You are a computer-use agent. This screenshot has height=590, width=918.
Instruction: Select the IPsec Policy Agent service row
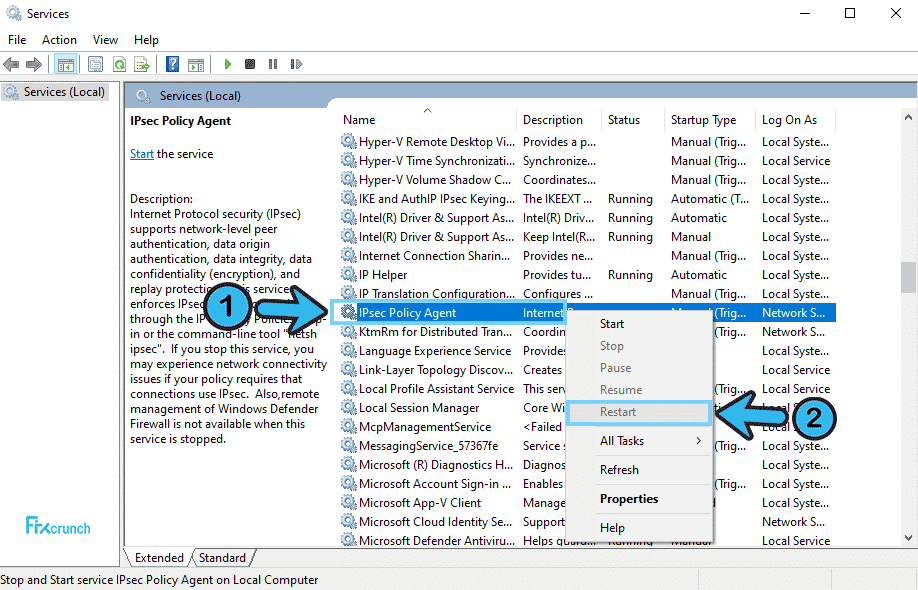[588, 313]
